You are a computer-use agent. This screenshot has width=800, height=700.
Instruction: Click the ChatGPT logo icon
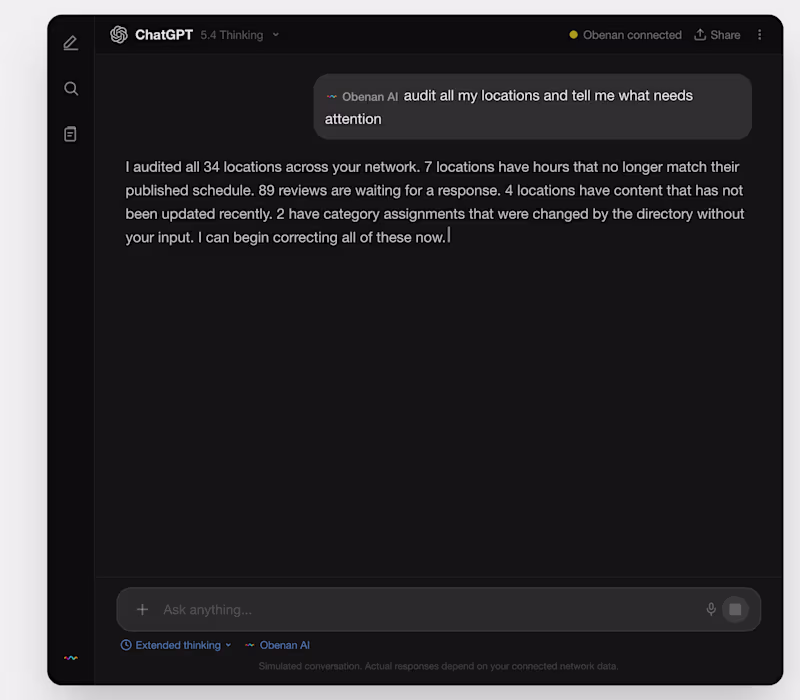(119, 35)
